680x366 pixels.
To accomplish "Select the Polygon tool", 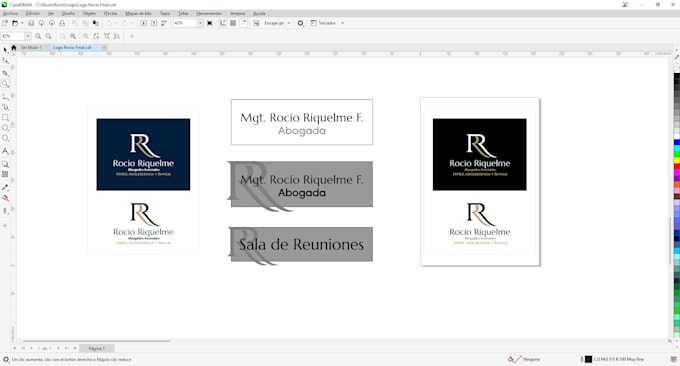I will 5,138.
